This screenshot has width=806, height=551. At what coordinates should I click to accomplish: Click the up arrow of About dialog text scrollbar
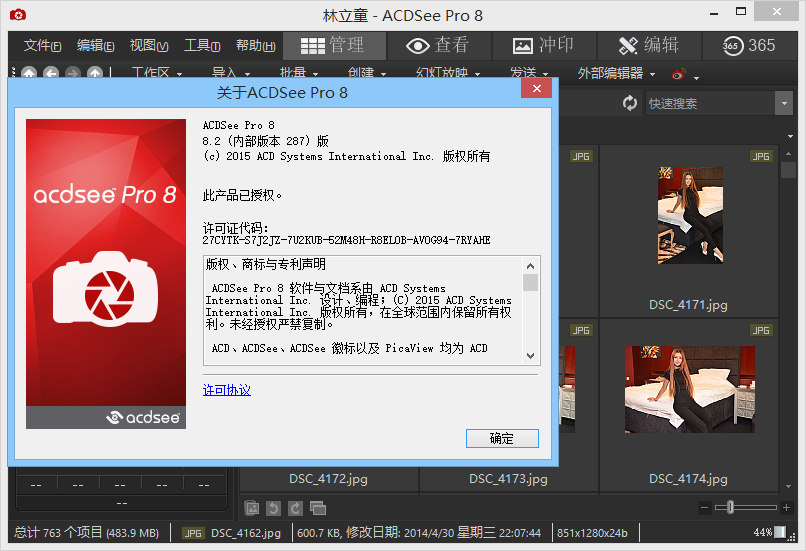(530, 266)
